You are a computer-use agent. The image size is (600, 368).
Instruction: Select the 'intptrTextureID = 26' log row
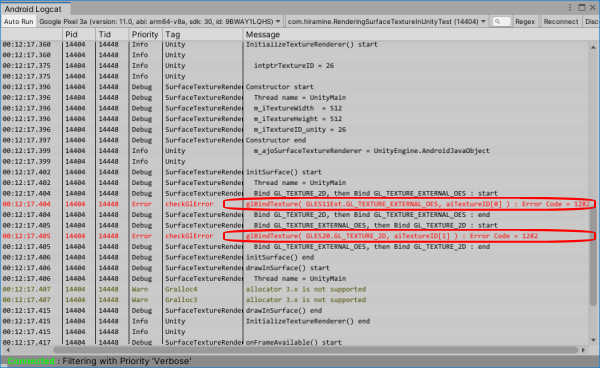pos(295,65)
